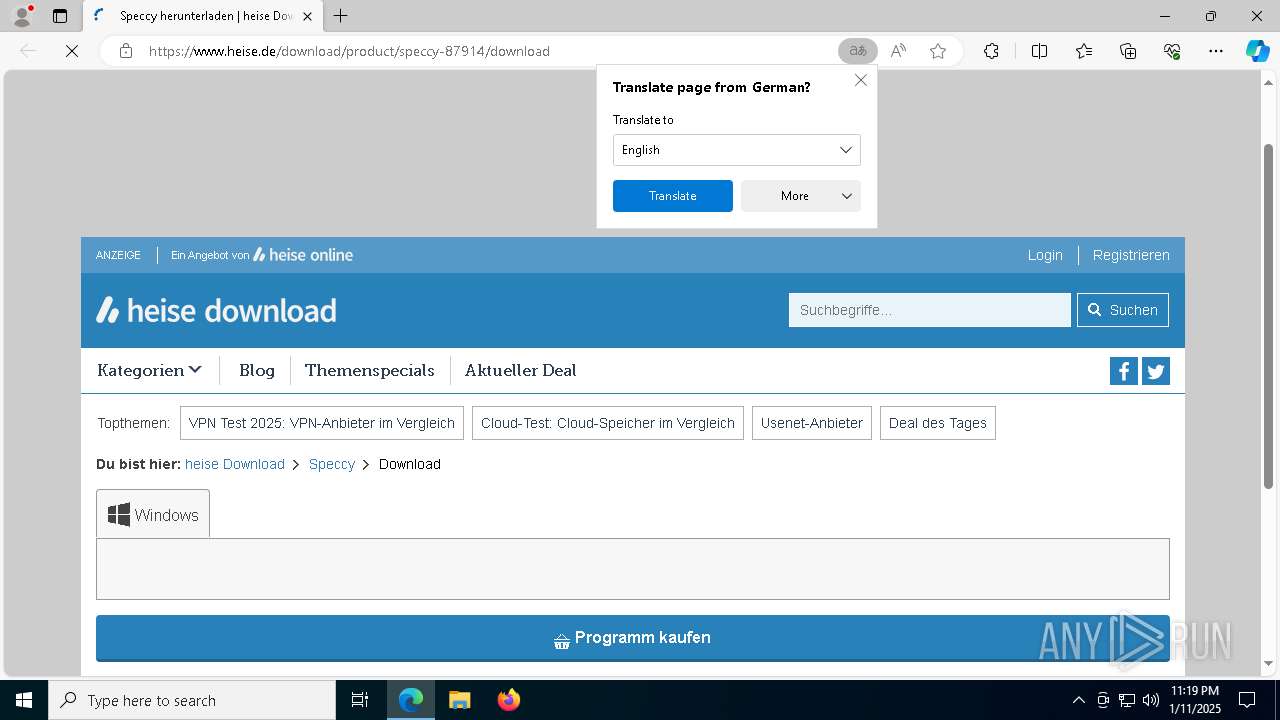This screenshot has width=1280, height=720.
Task: Open Deal des Tages topic
Action: point(938,423)
